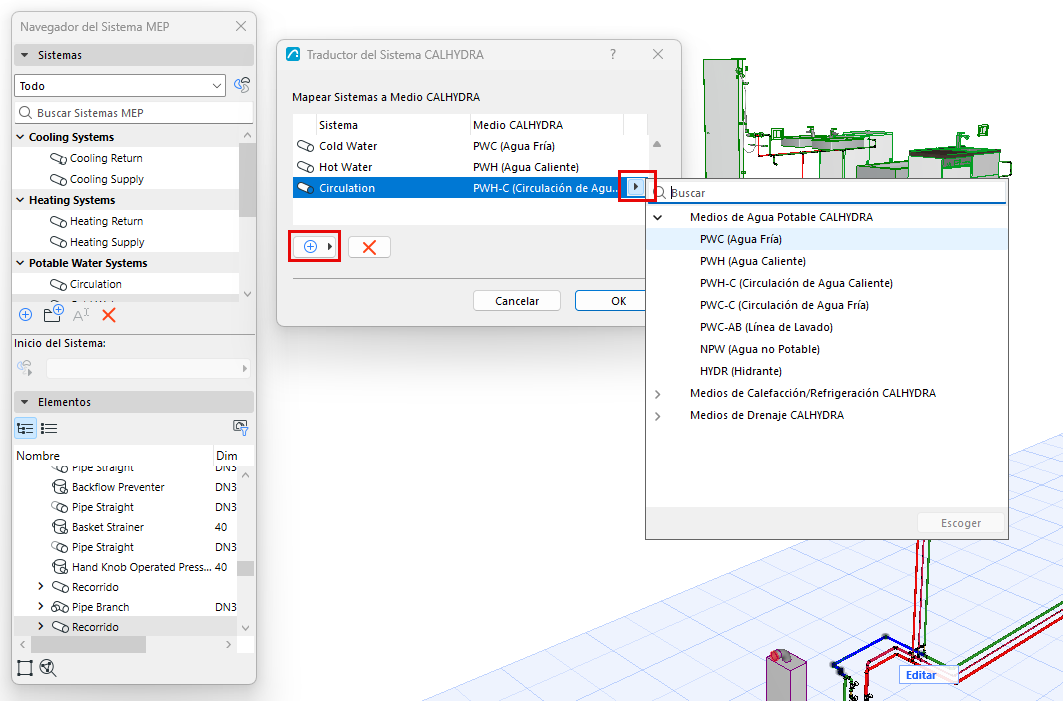Screen dimensions: 1063x701
Task: Click the Rename system icon in navigator
Action: (x=81, y=315)
